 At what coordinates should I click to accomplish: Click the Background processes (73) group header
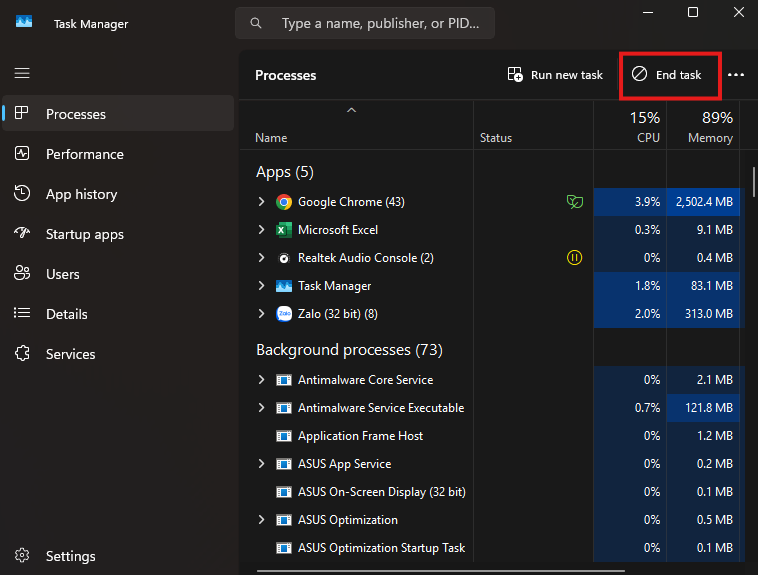pos(350,350)
